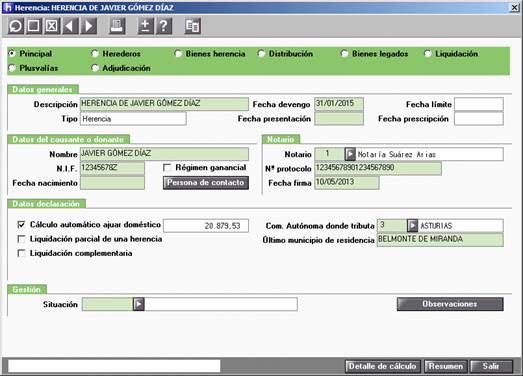
Task: Click the Tipo field showing Herencia
Action: [133, 119]
